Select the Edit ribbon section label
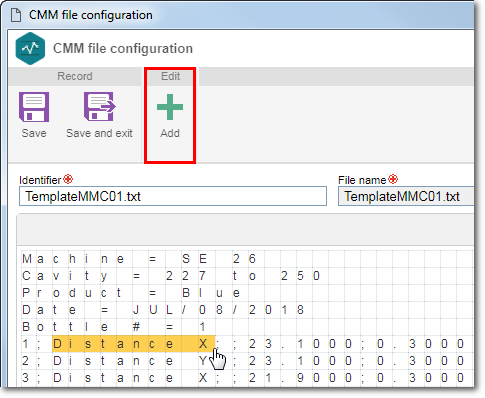The image size is (485, 398). (170, 76)
